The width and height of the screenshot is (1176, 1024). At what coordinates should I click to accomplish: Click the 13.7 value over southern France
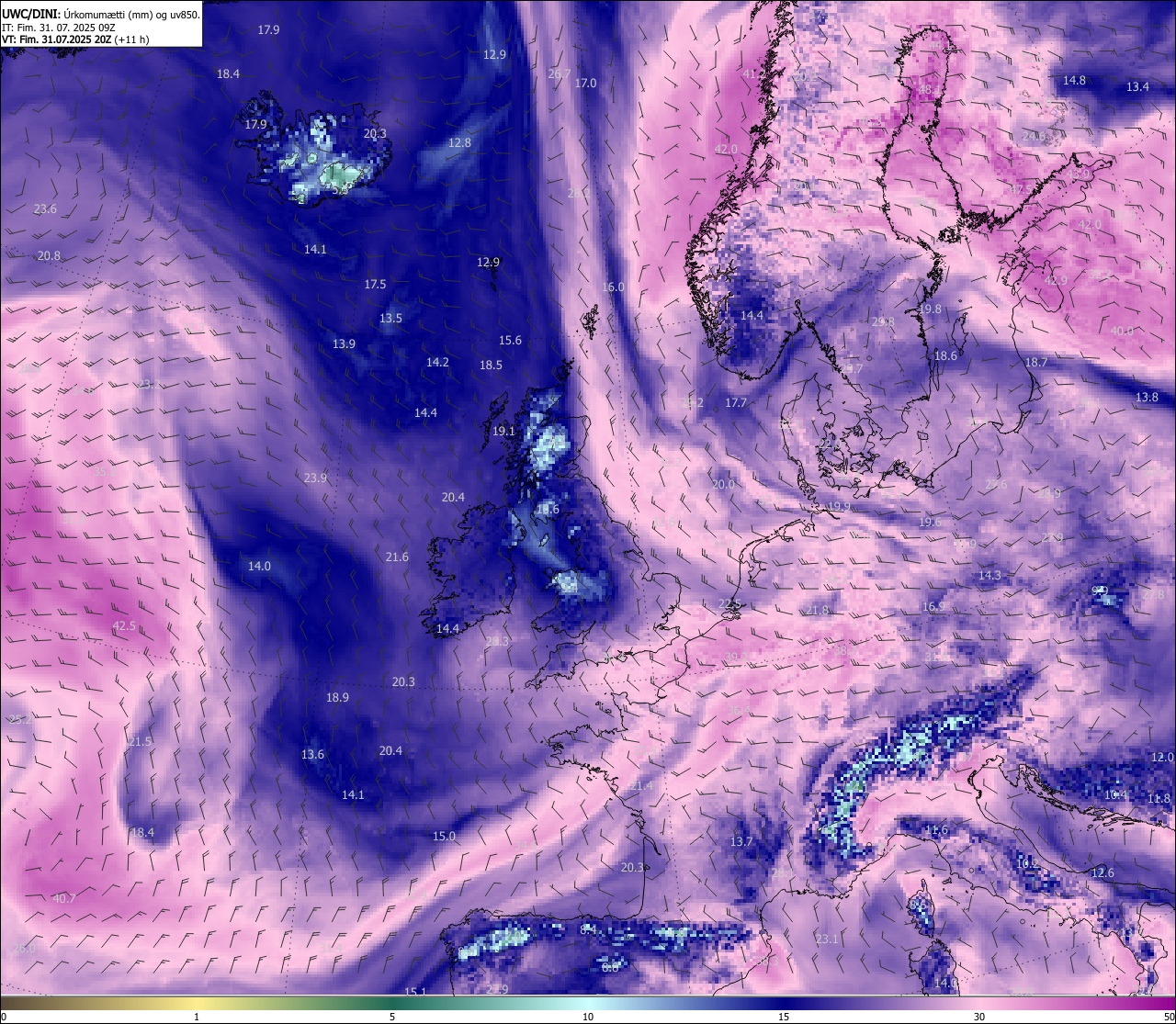click(741, 842)
